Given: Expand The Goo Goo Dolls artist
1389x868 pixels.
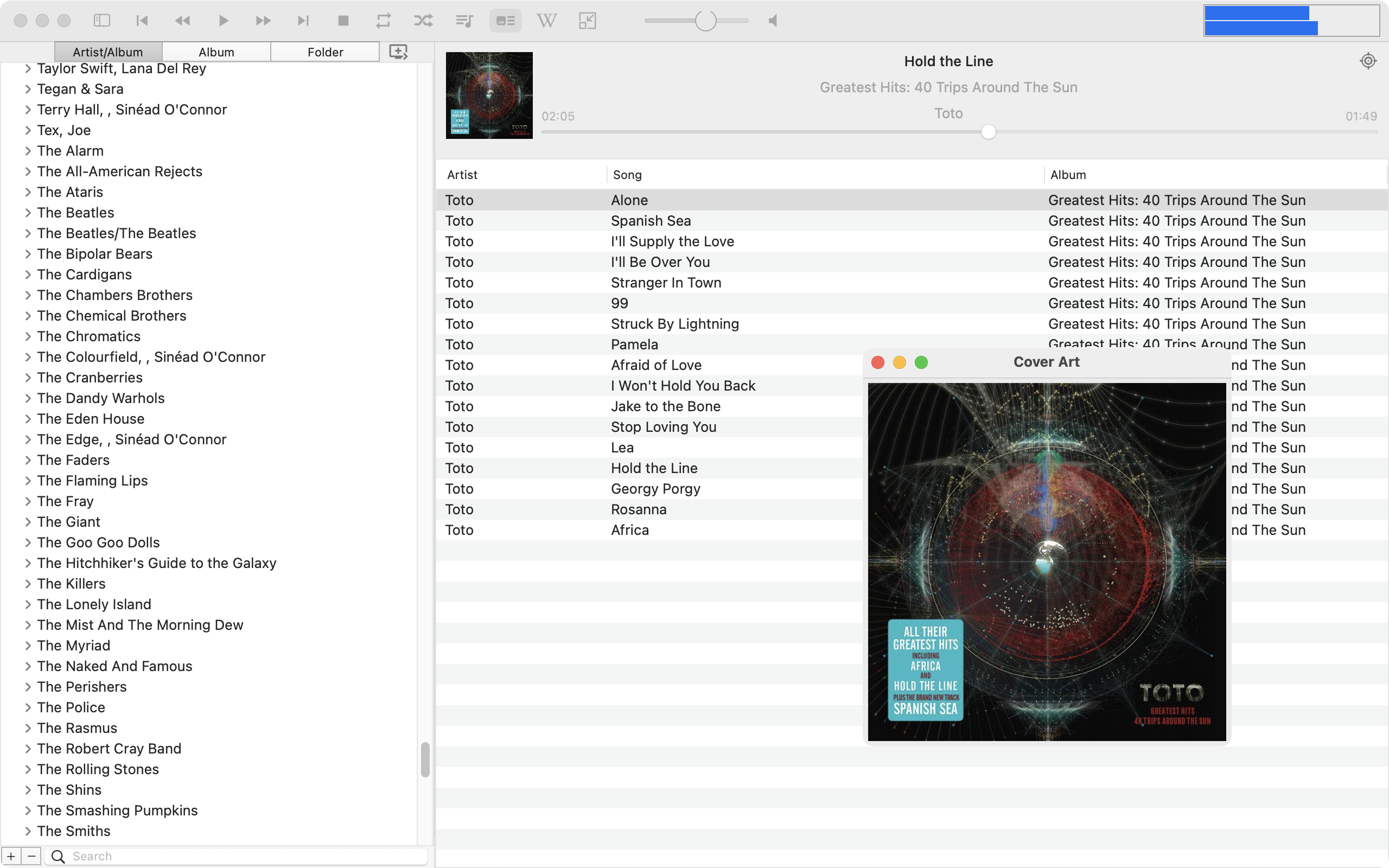Looking at the screenshot, I should point(28,542).
